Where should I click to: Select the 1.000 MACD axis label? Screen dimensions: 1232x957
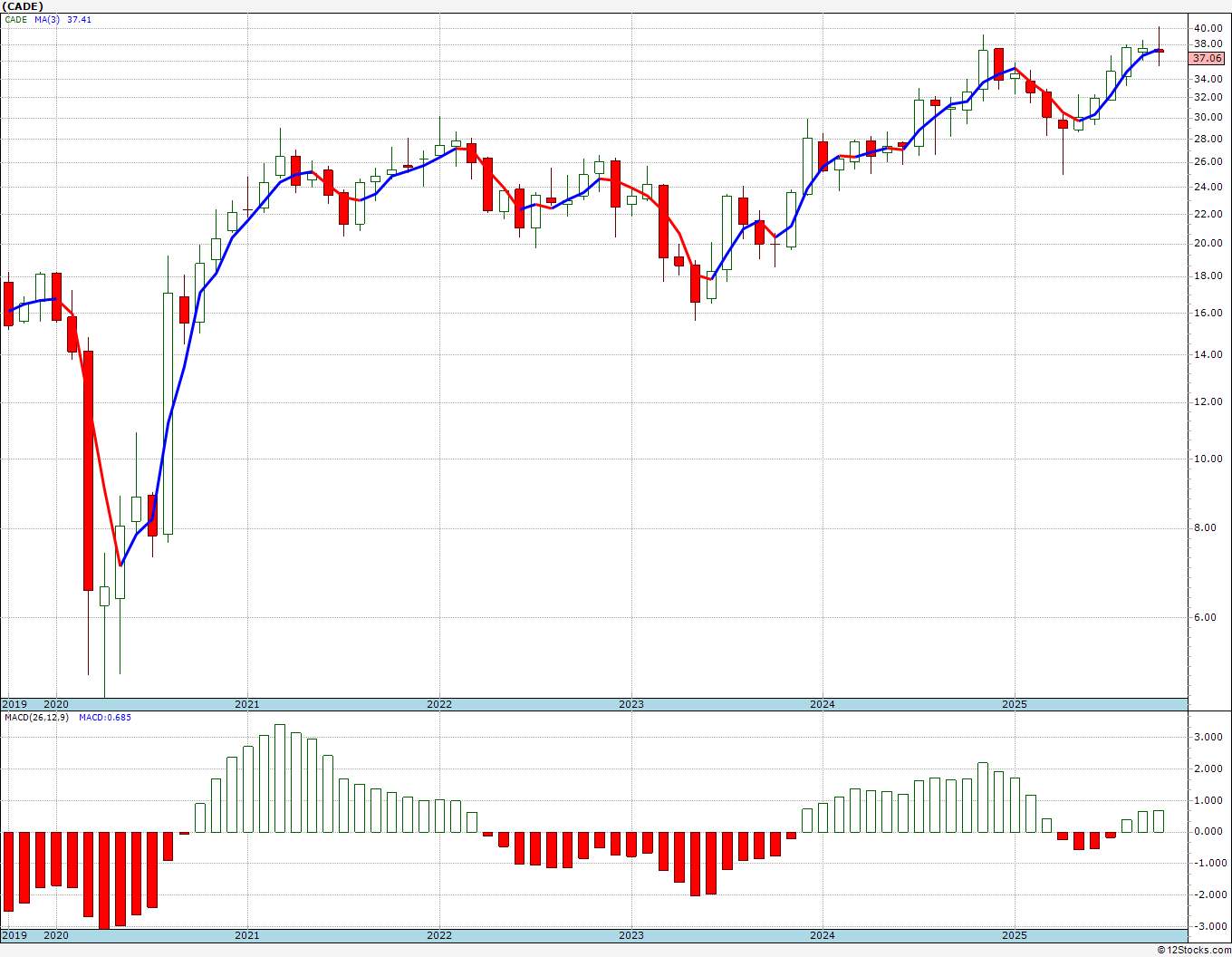coord(1208,801)
